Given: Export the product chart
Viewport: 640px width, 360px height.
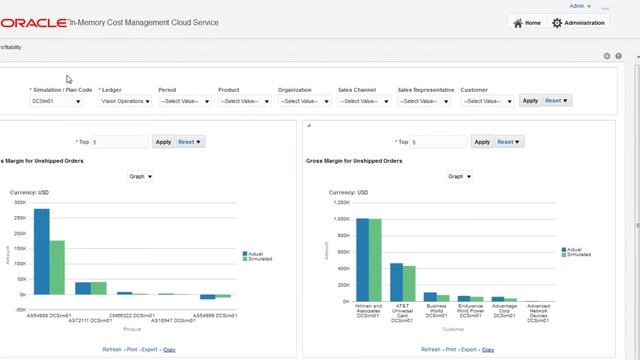Looking at the screenshot, I should [x=149, y=349].
